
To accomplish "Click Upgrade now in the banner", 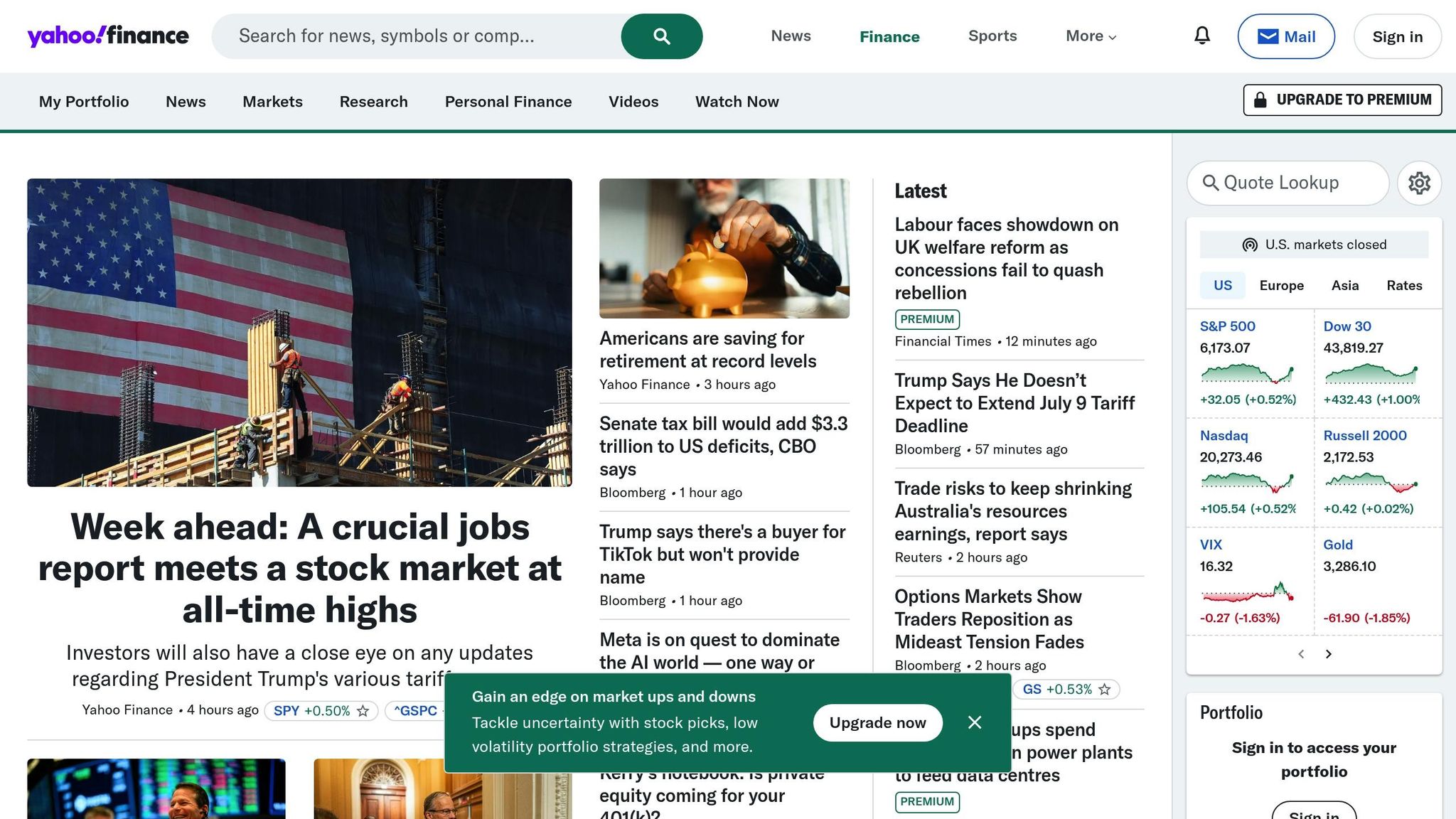I will 877,722.
